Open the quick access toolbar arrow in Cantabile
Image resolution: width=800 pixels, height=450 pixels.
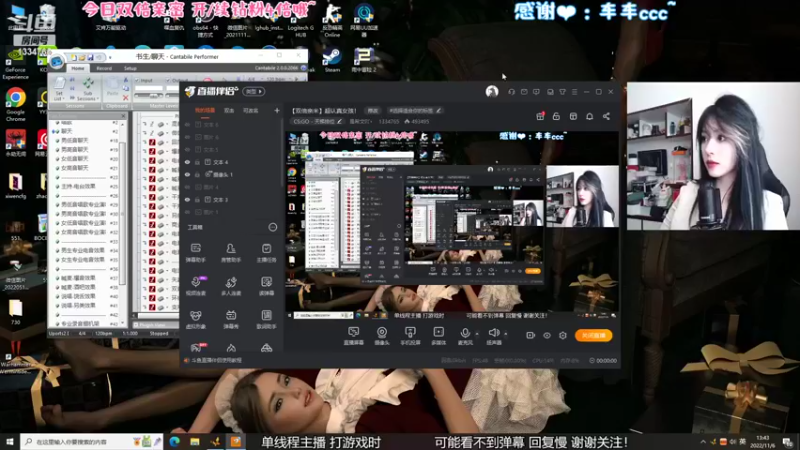point(110,57)
